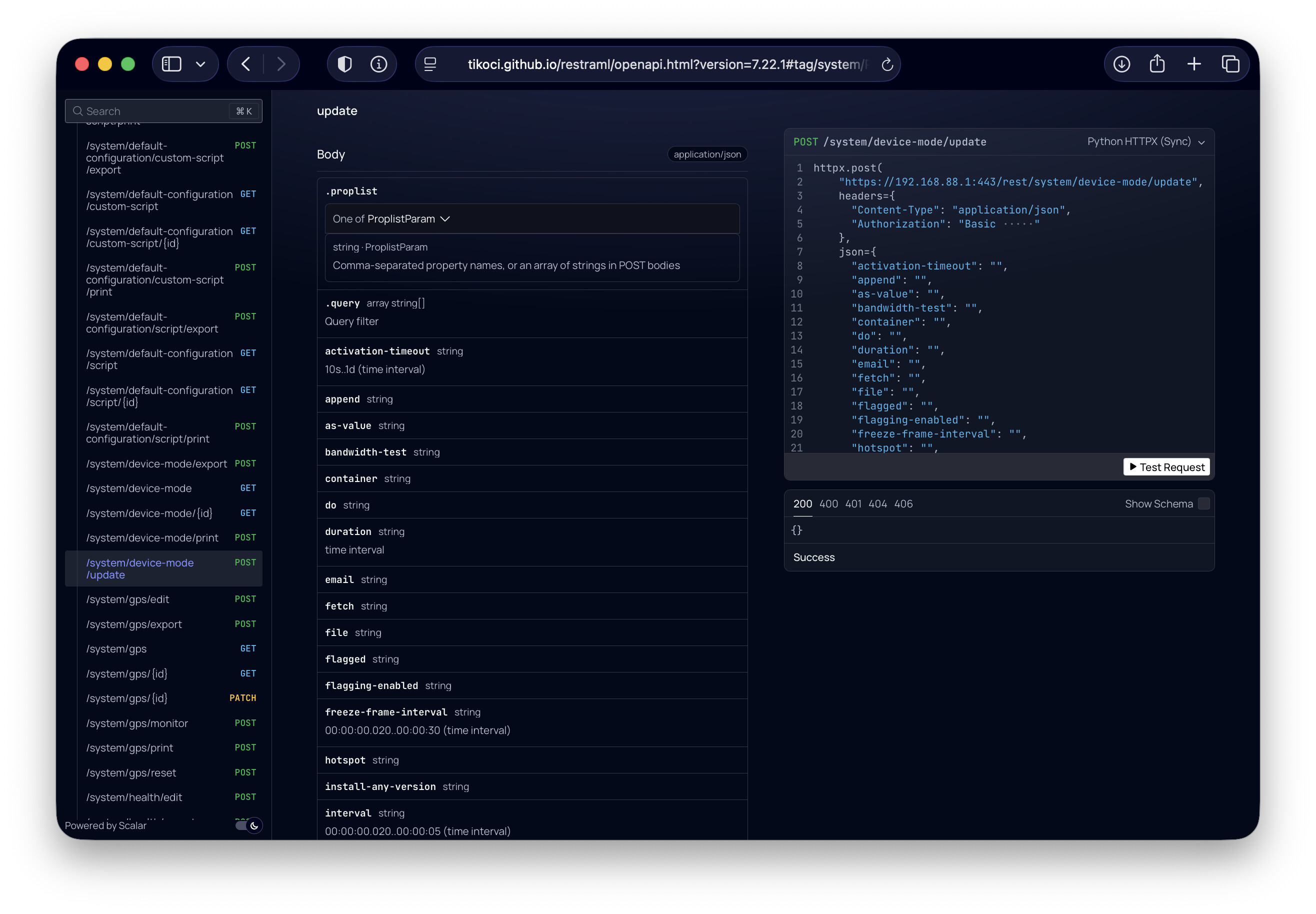The height and width of the screenshot is (914, 1316).
Task: Open /system/gps/edit POST endpoint
Action: click(164, 599)
